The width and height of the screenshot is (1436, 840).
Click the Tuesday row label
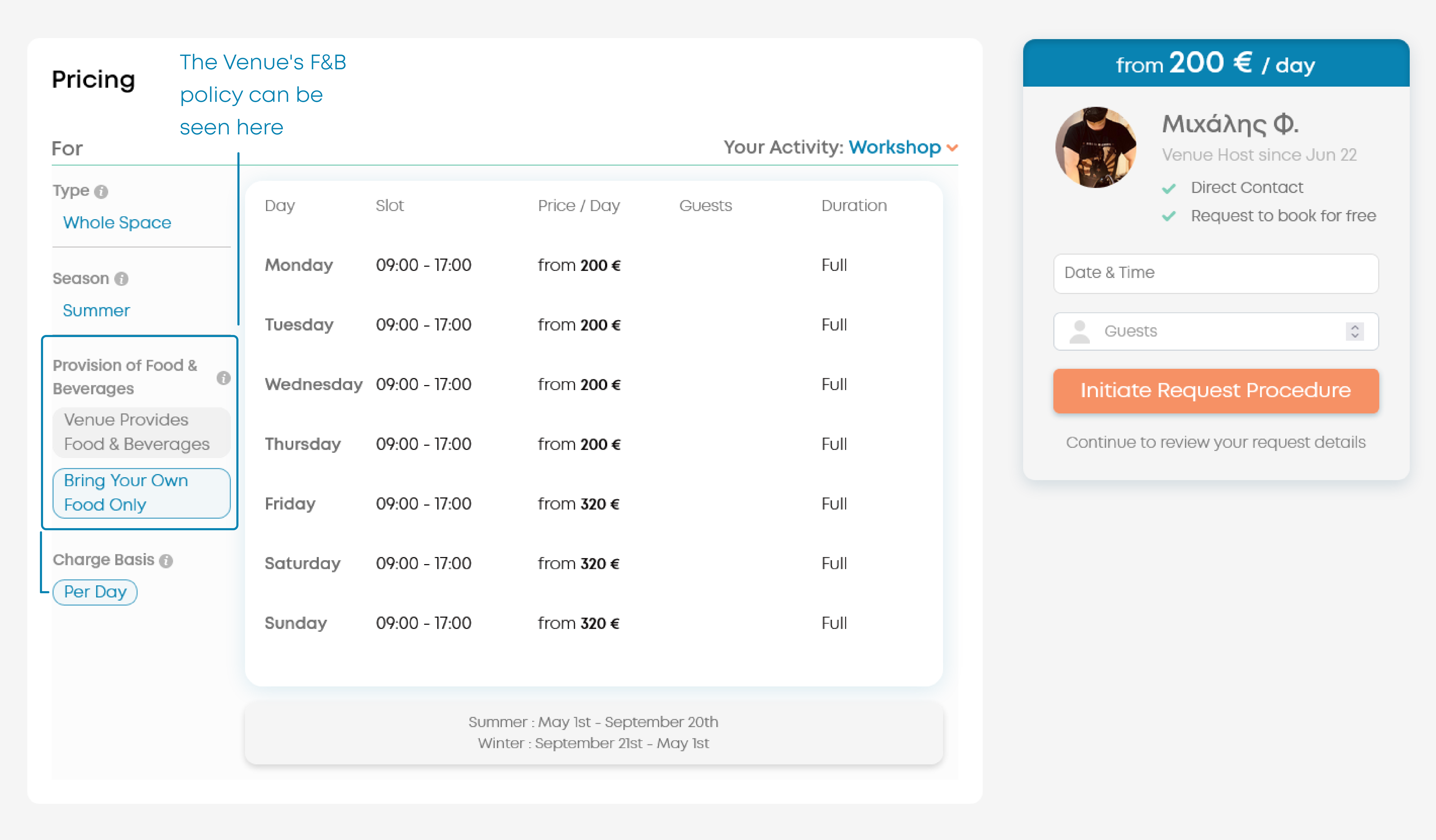tap(299, 325)
